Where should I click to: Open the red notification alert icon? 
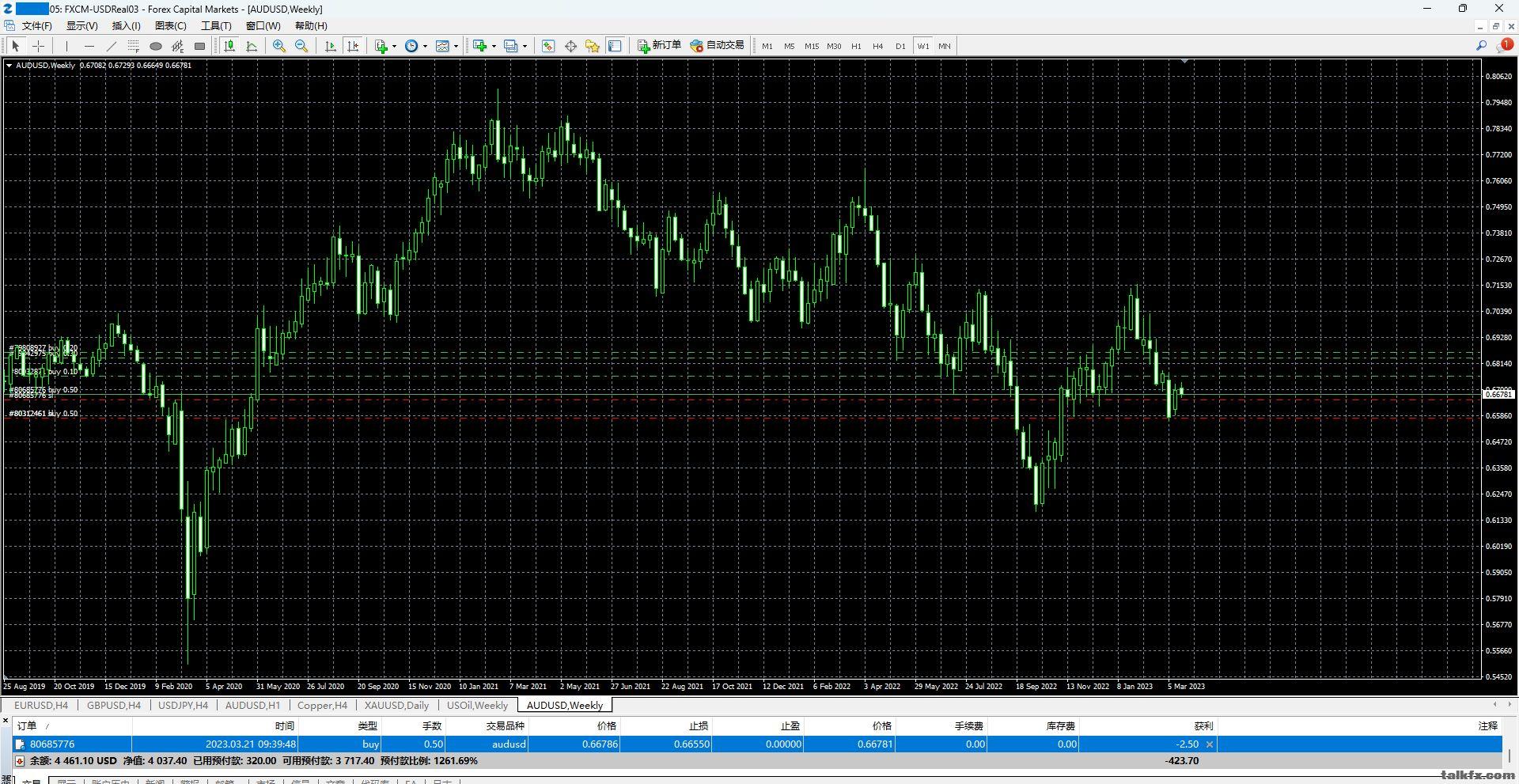(1505, 46)
